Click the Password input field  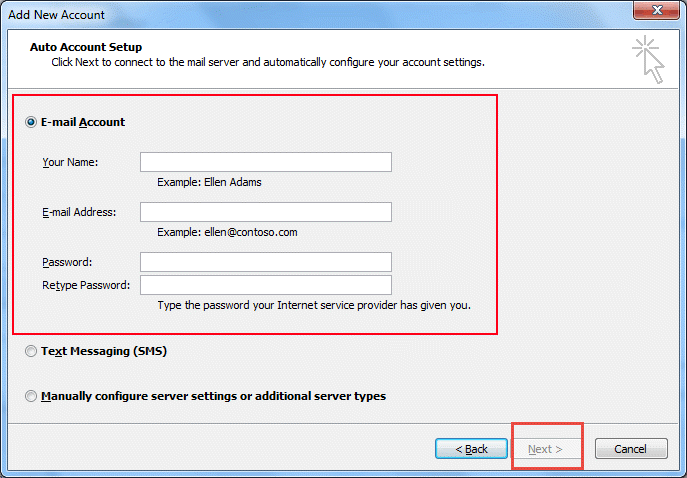click(x=266, y=262)
